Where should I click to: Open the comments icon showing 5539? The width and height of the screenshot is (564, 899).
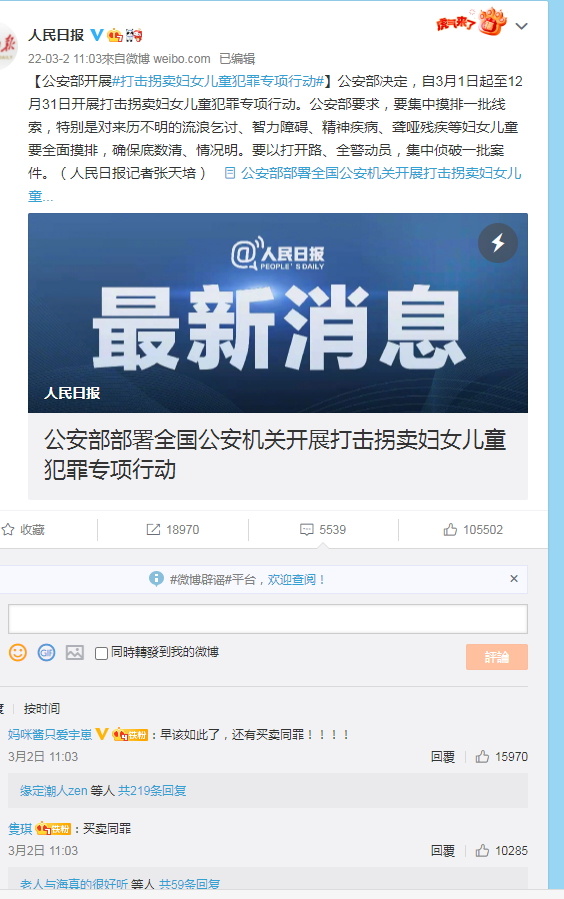pyautogui.click(x=307, y=529)
